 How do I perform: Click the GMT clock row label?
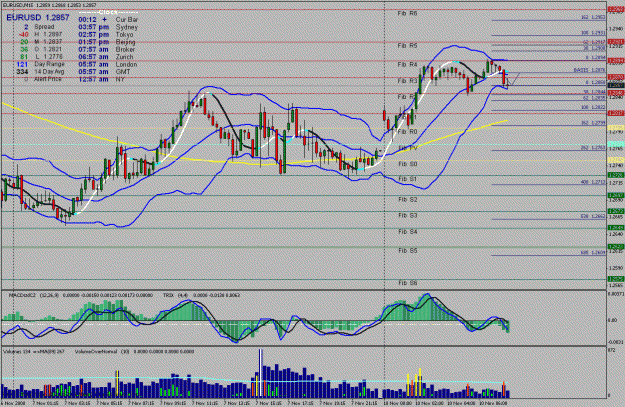point(123,72)
